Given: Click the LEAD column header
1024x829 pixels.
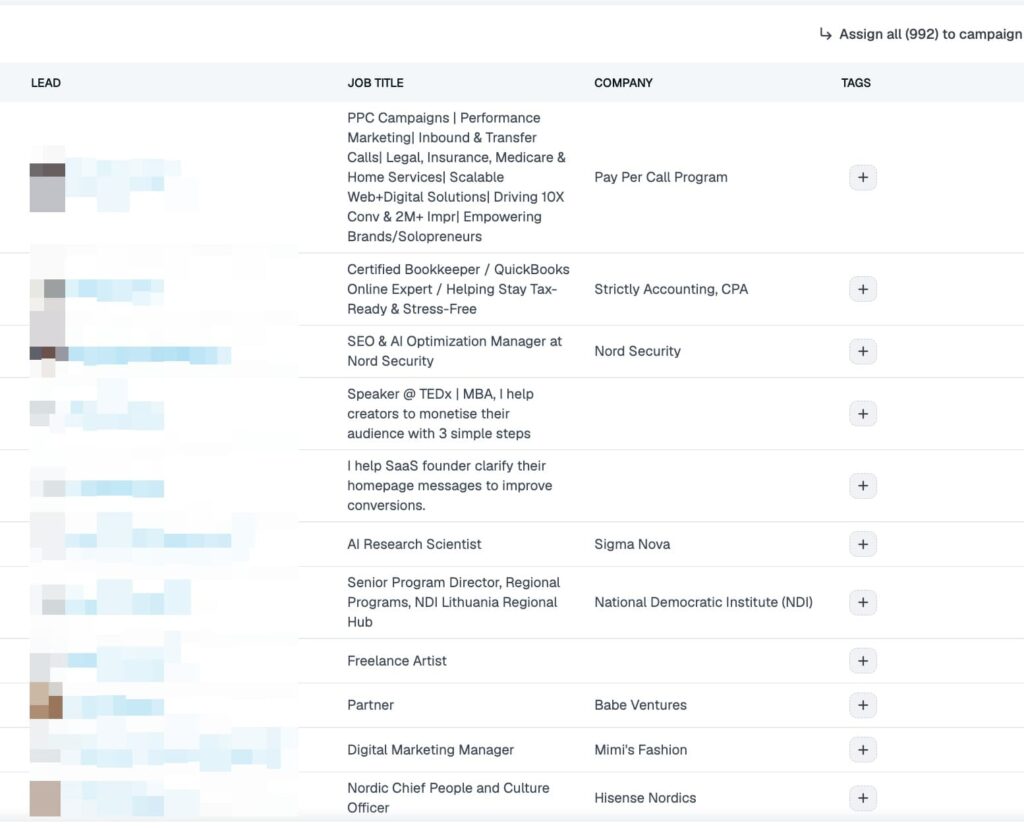Looking at the screenshot, I should pos(46,83).
